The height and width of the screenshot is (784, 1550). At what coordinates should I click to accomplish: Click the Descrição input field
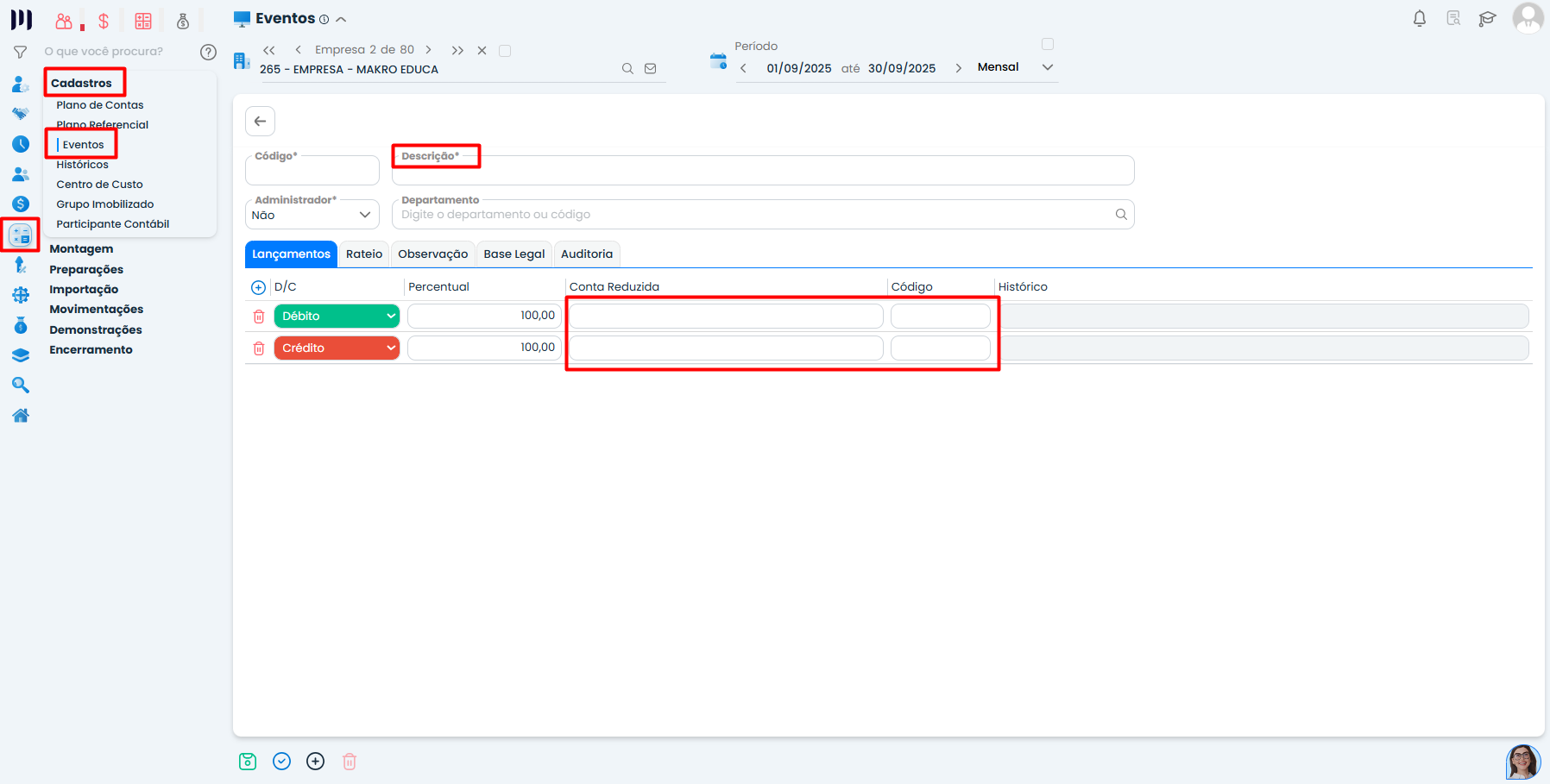click(762, 172)
